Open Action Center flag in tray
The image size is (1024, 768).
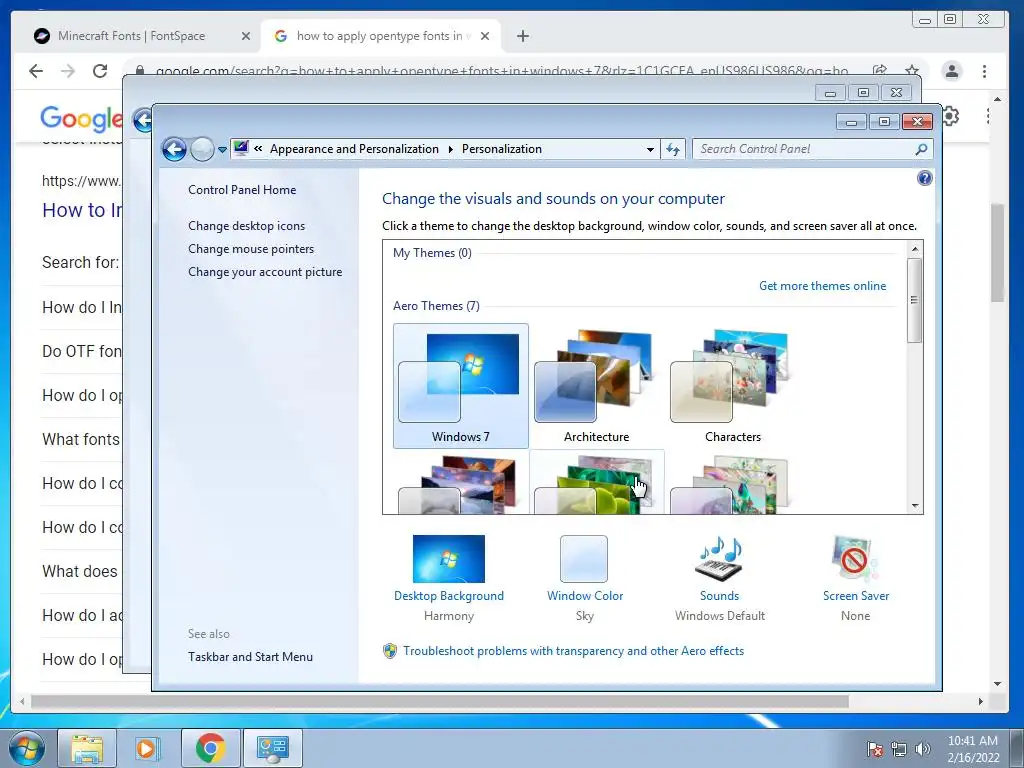(874, 749)
